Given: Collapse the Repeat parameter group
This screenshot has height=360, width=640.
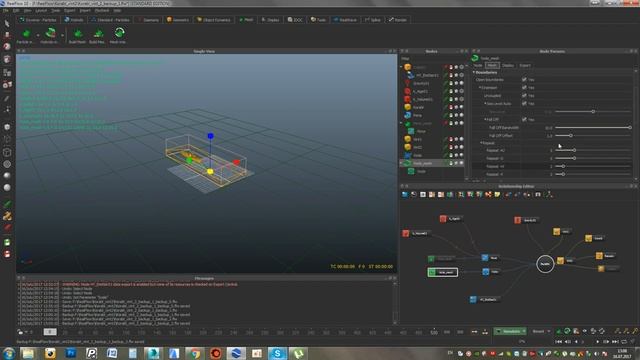Looking at the screenshot, I should (481, 143).
